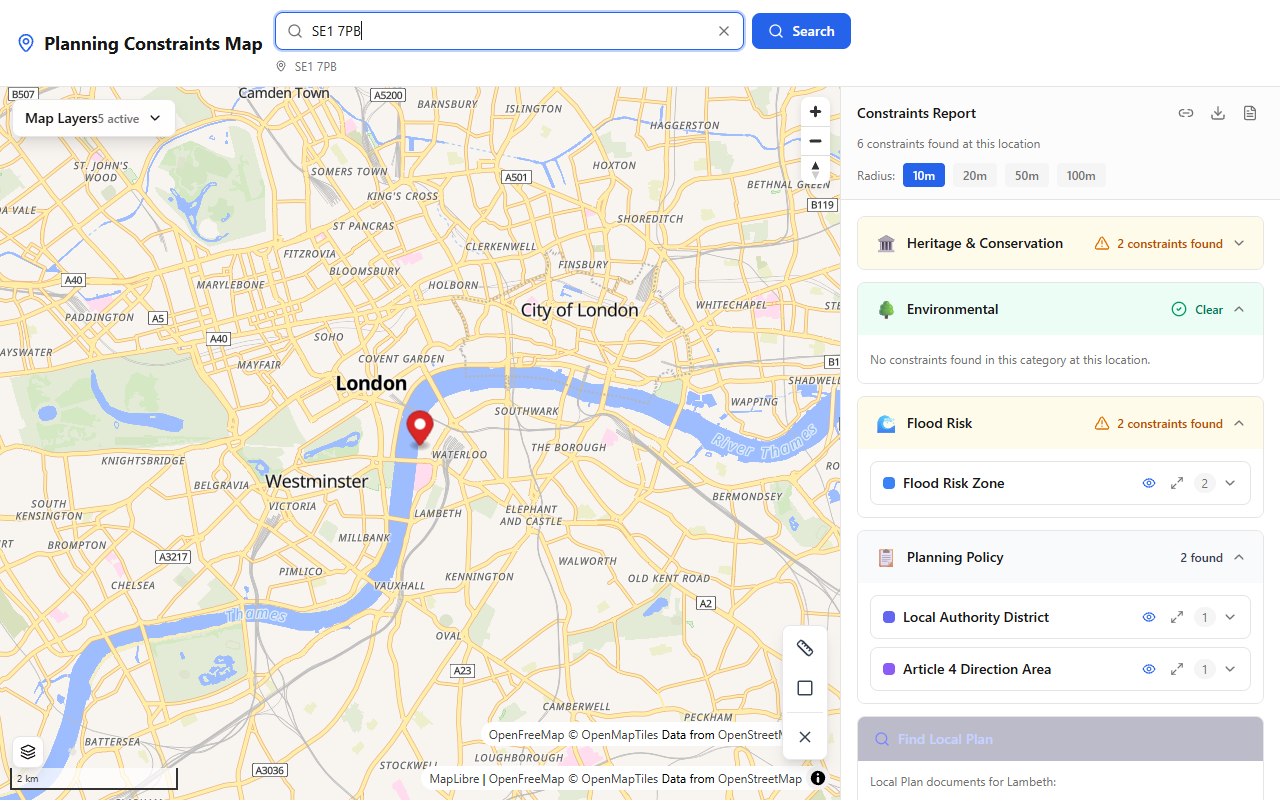Click the document export icon in report header

click(1250, 113)
